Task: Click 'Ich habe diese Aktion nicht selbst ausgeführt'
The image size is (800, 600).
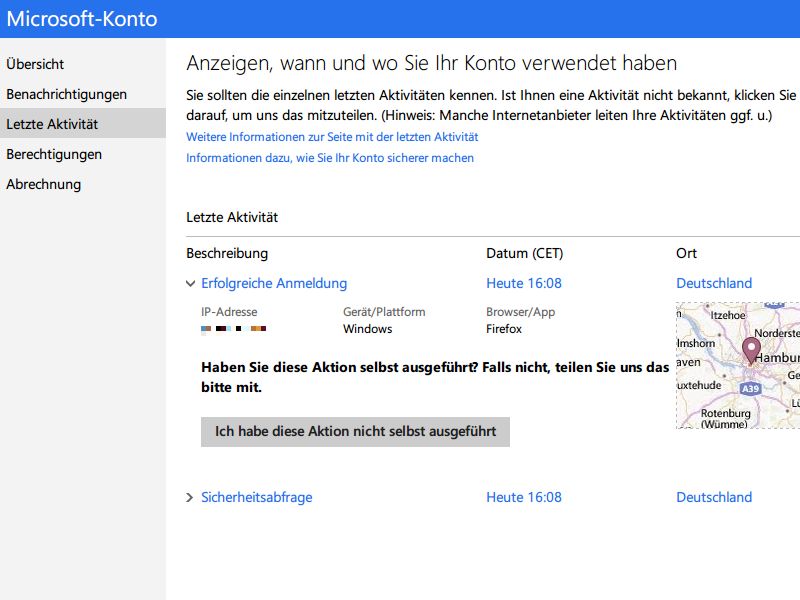Action: [355, 432]
